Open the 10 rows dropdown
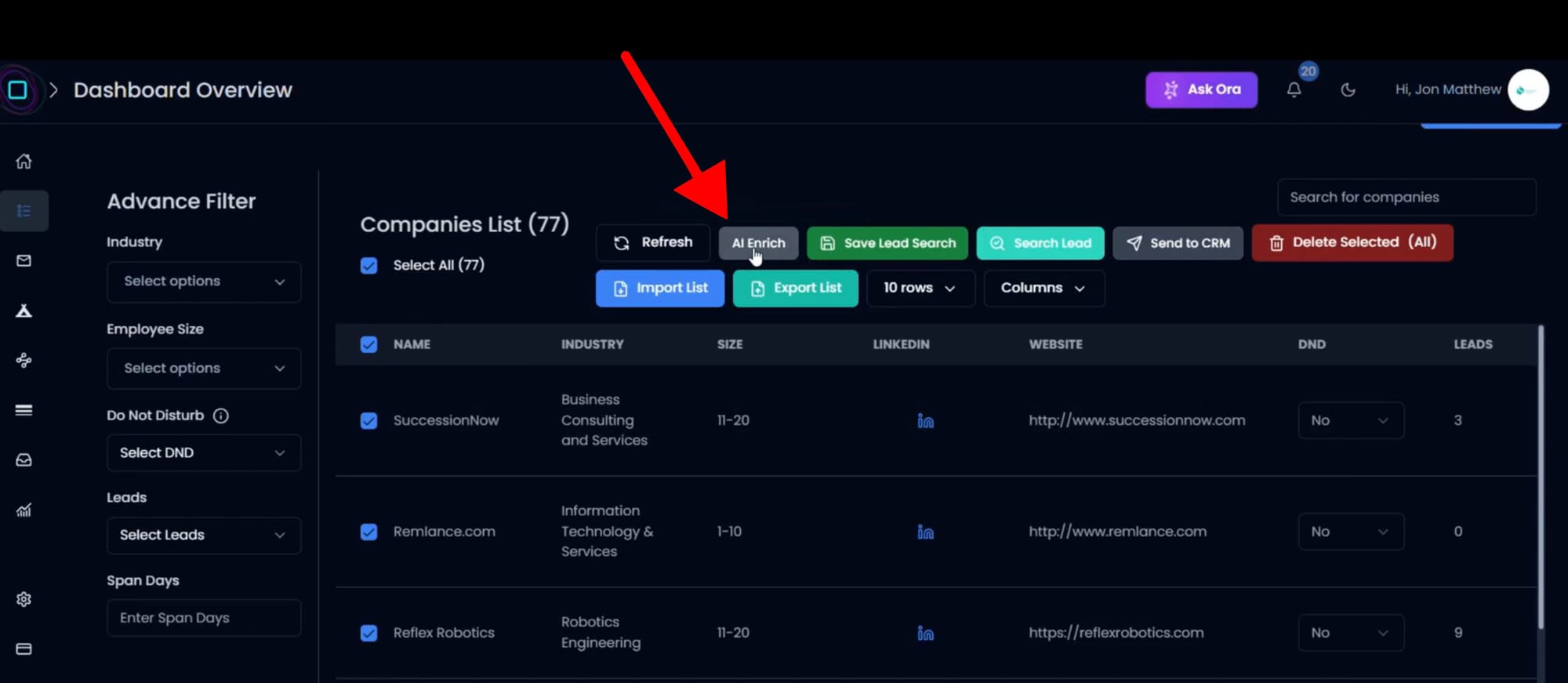This screenshot has height=683, width=1568. click(x=920, y=289)
